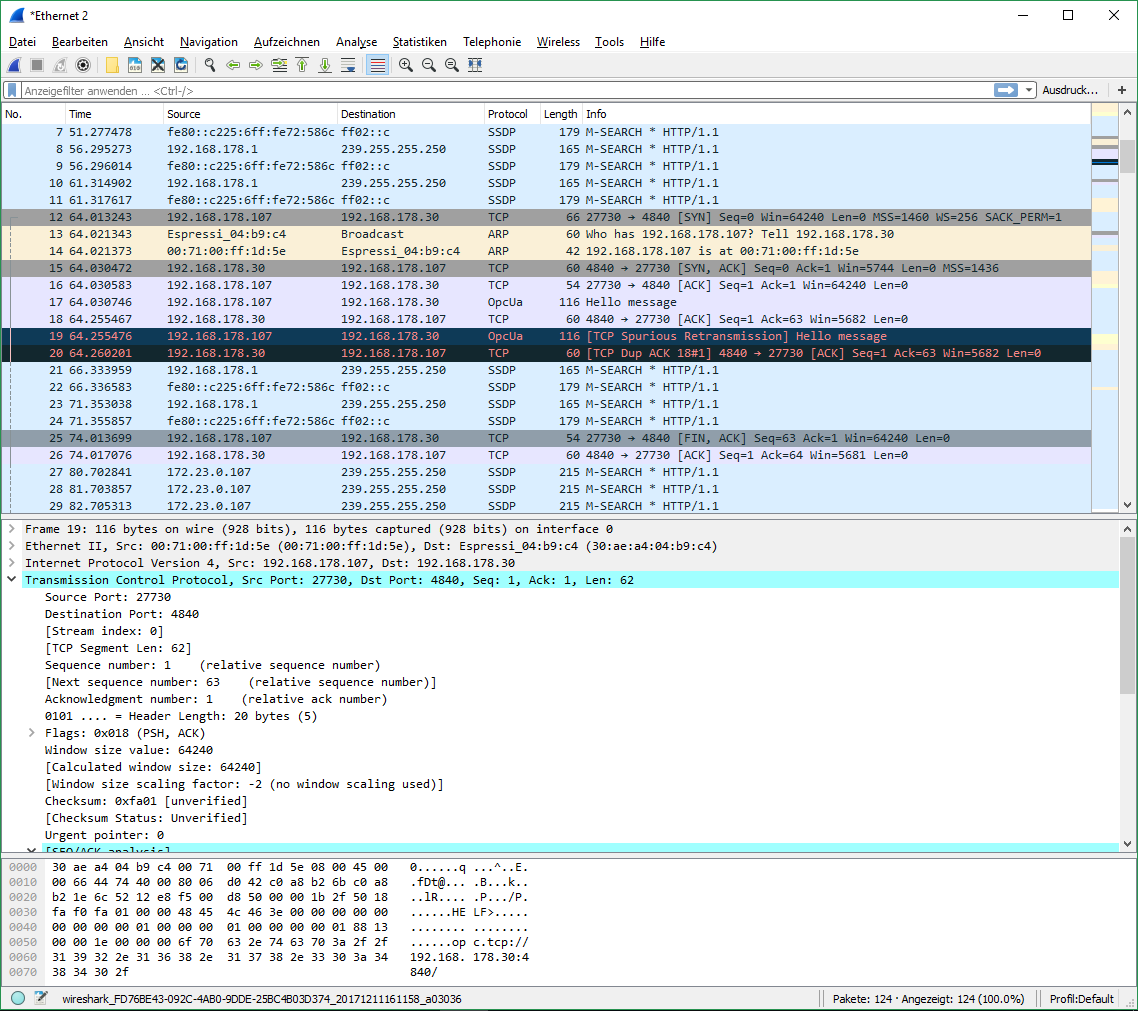The width and height of the screenshot is (1138, 1011).
Task: Sort packets by Info column header
Action: click(836, 114)
